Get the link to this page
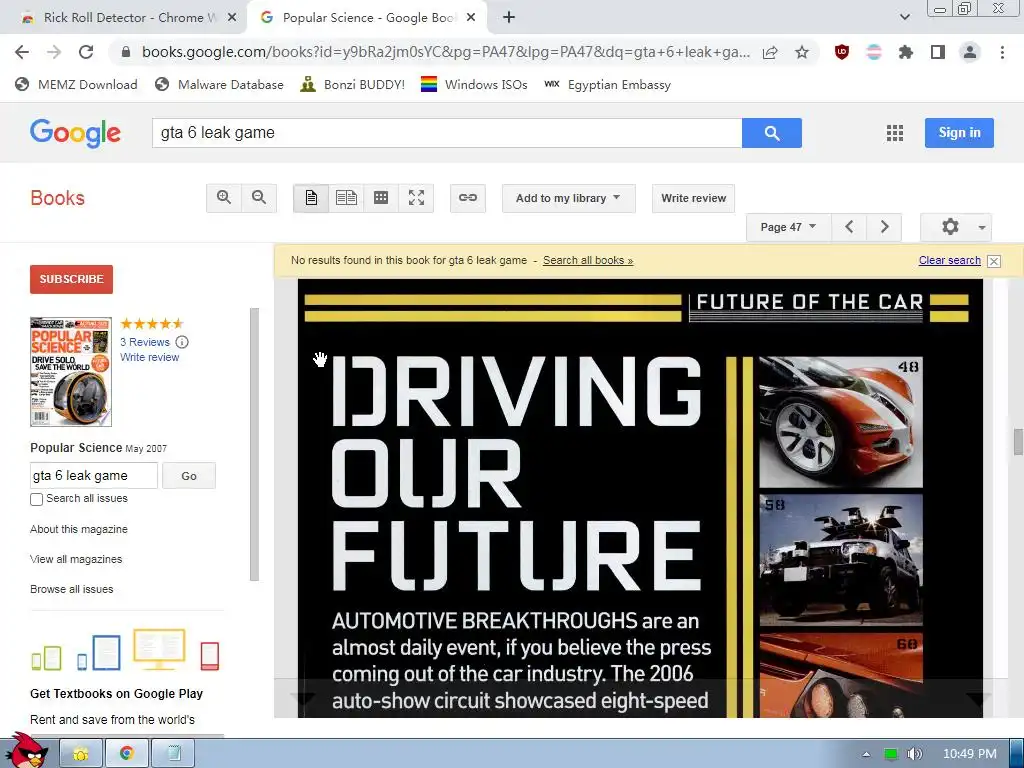The image size is (1024, 768). coord(468,197)
